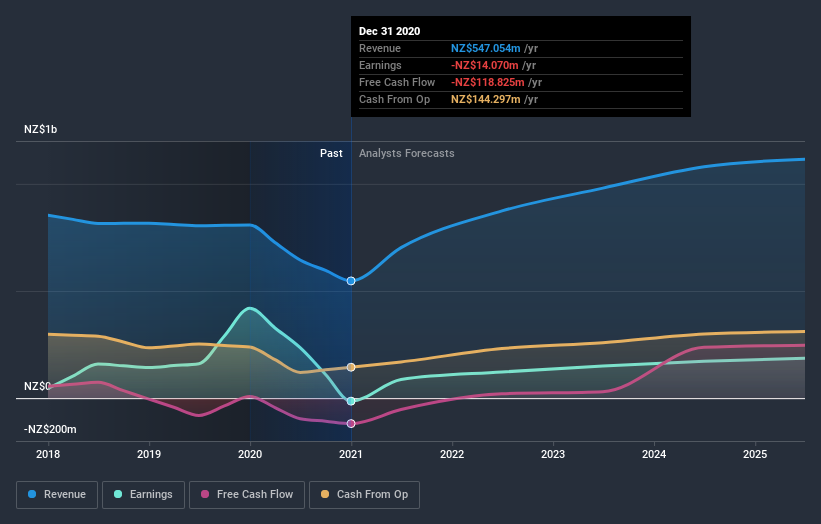Select the Cash From Op data point at 2021
Viewport: 821px width, 524px height.
(351, 367)
